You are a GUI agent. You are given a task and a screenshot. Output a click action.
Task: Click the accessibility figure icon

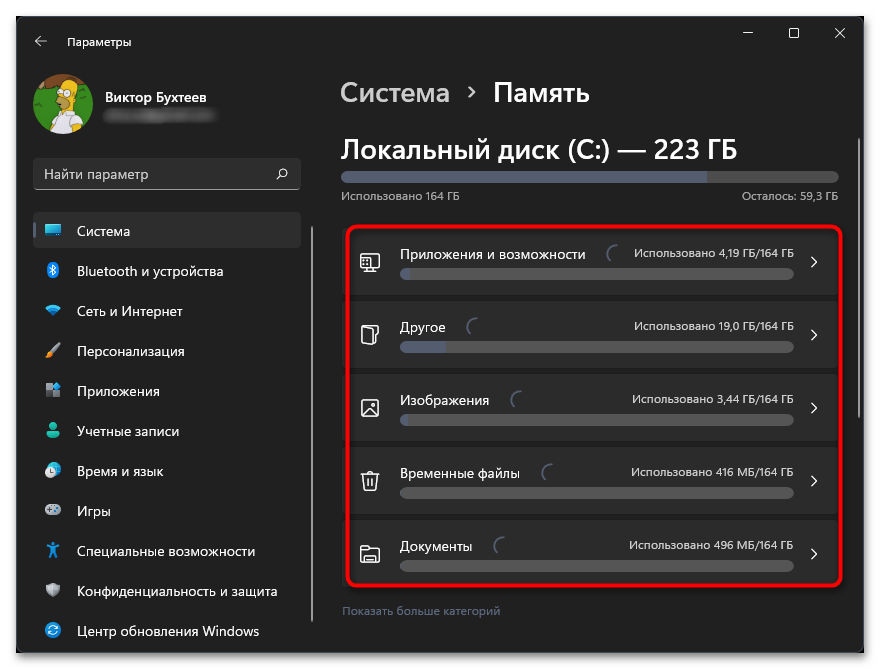53,550
